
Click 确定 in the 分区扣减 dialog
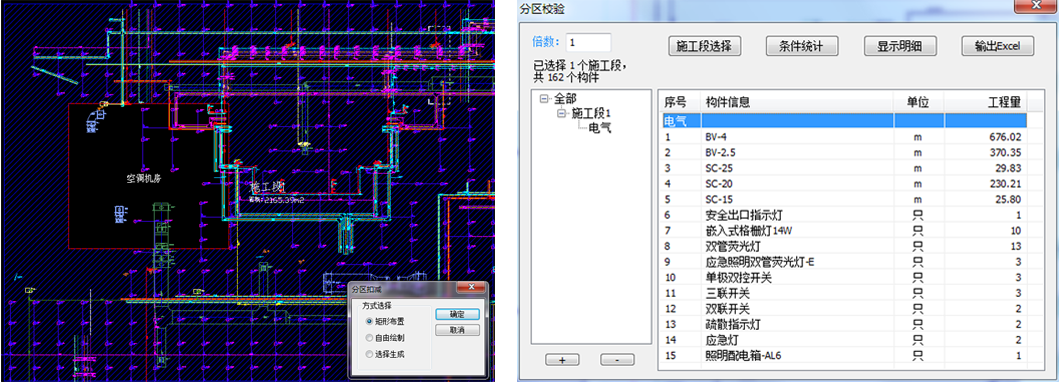[x=457, y=315]
